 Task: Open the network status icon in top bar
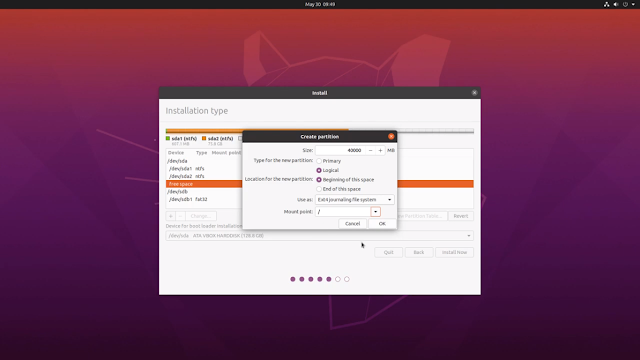(607, 4)
